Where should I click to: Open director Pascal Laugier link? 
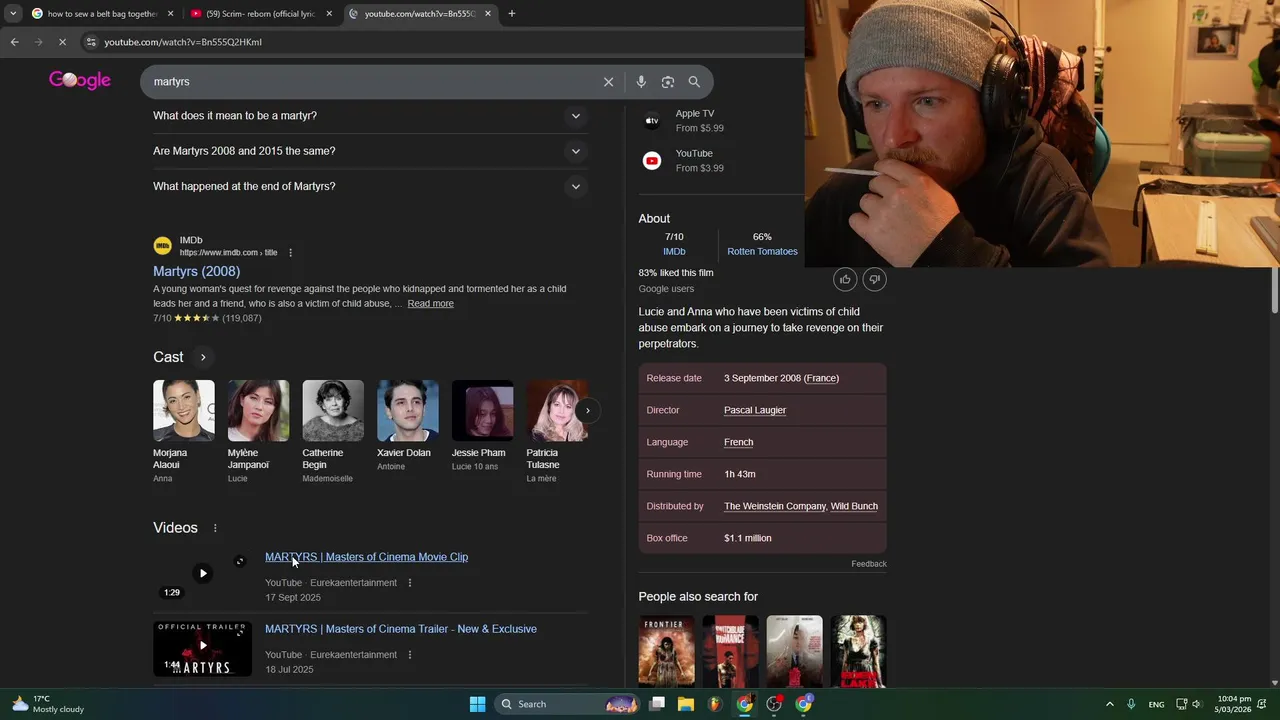coord(755,410)
